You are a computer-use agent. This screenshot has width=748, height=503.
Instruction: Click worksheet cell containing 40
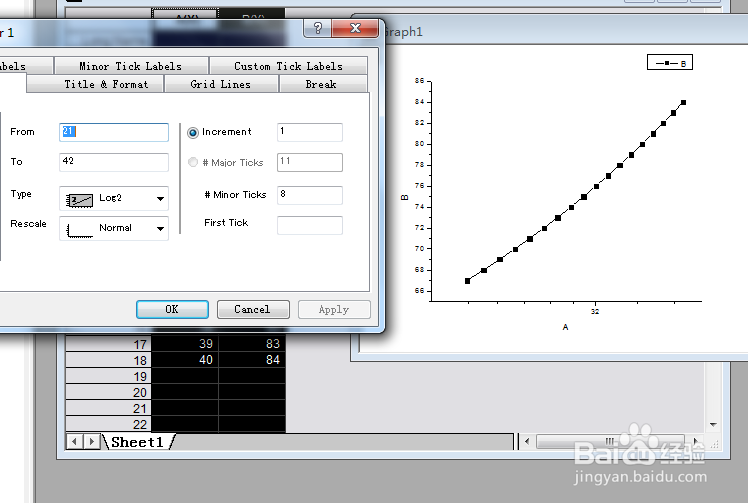click(x=185, y=360)
